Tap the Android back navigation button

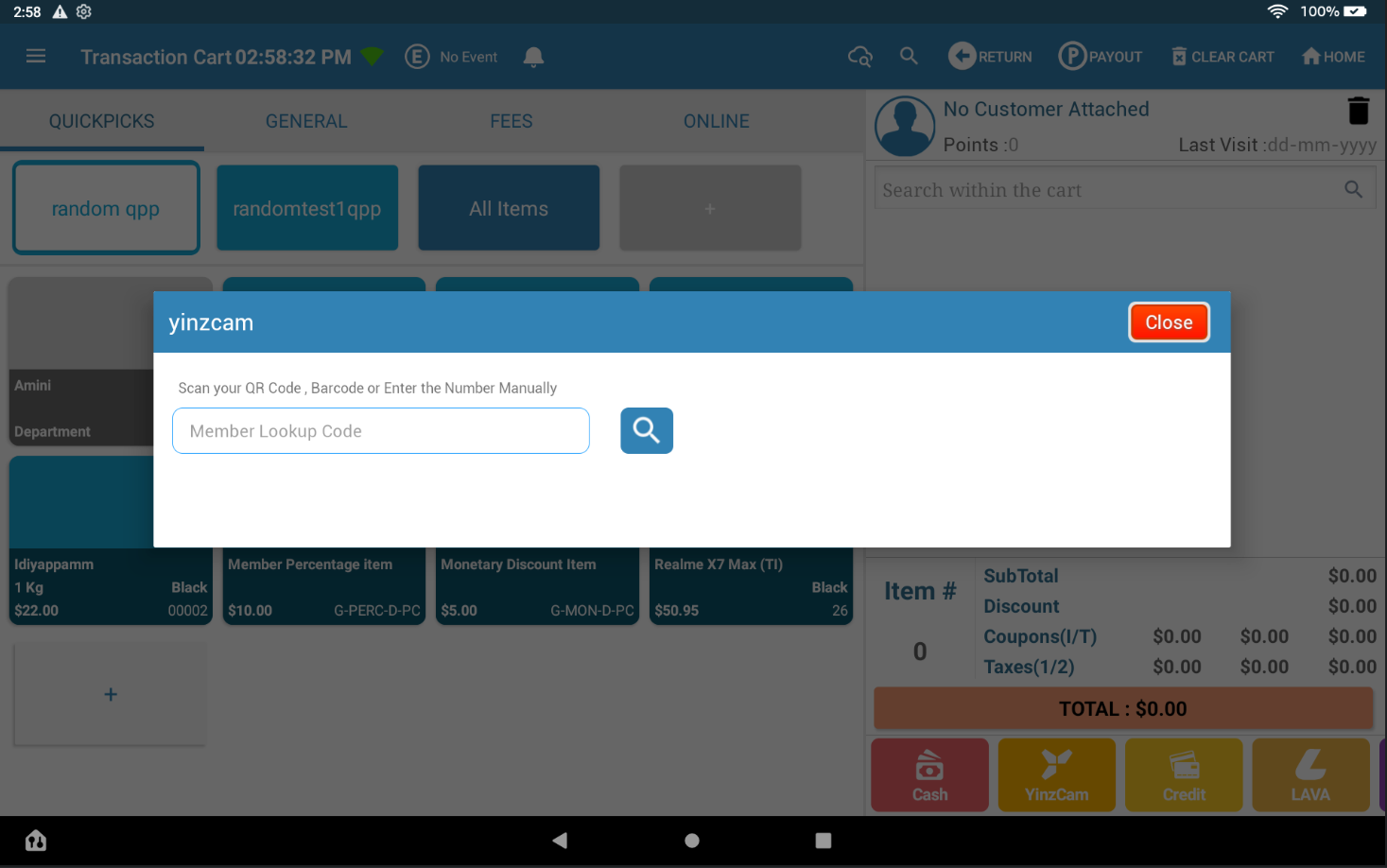click(x=560, y=840)
